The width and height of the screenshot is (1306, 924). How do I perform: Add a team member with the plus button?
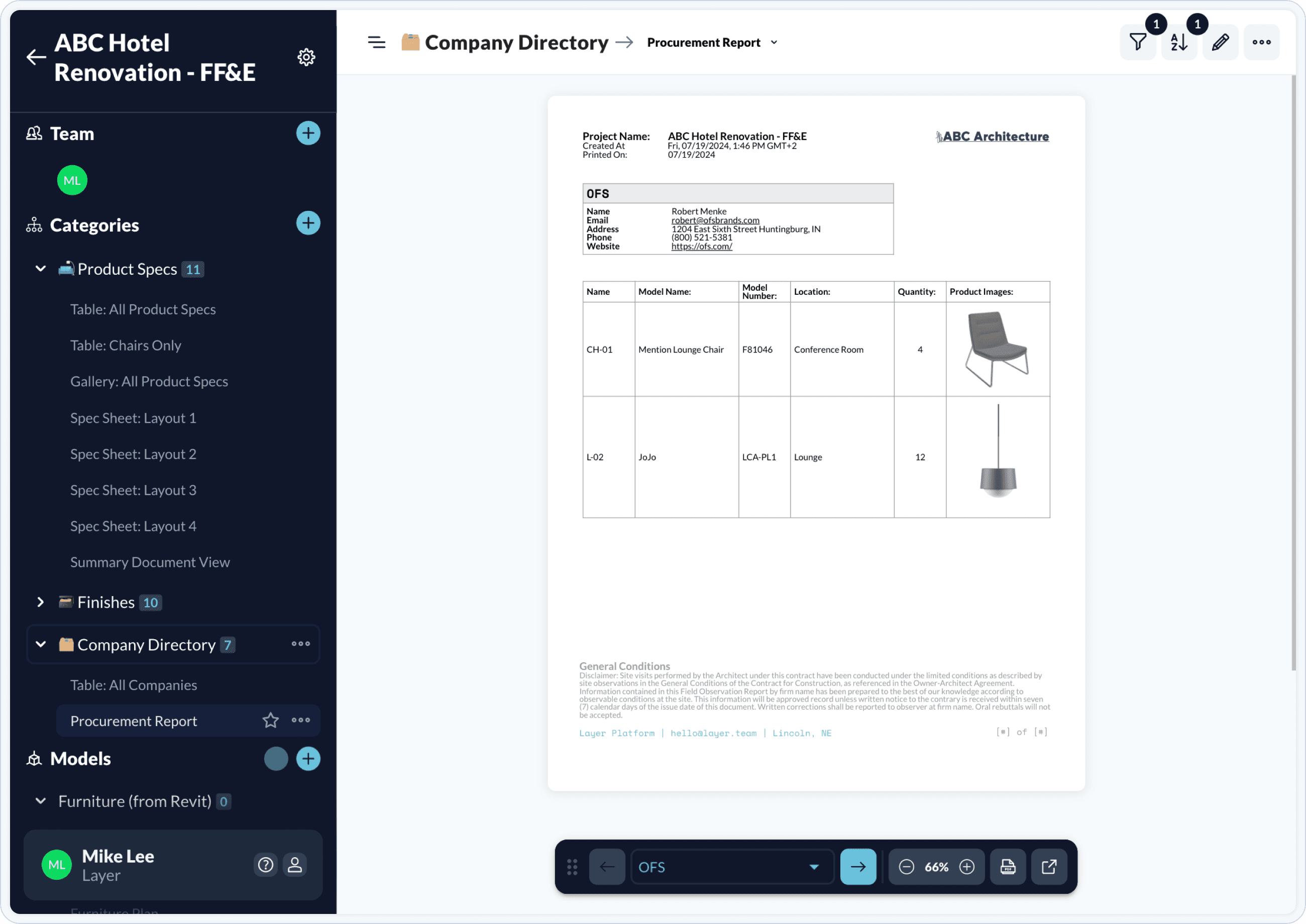tap(308, 133)
